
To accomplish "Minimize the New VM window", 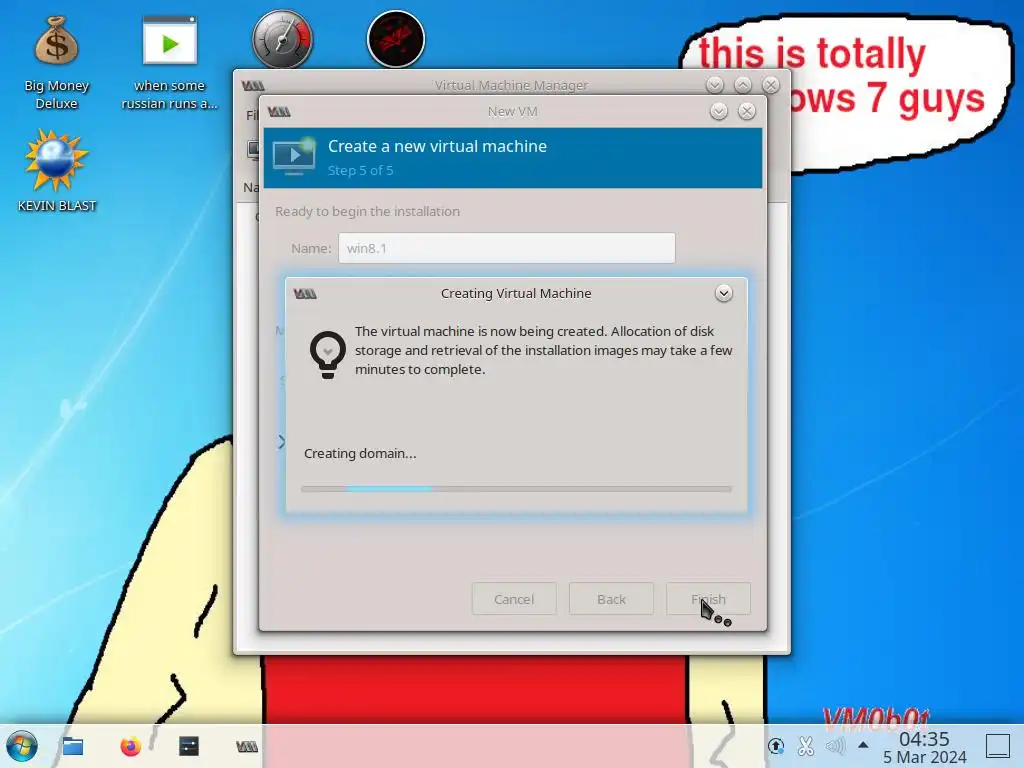I will pos(719,111).
